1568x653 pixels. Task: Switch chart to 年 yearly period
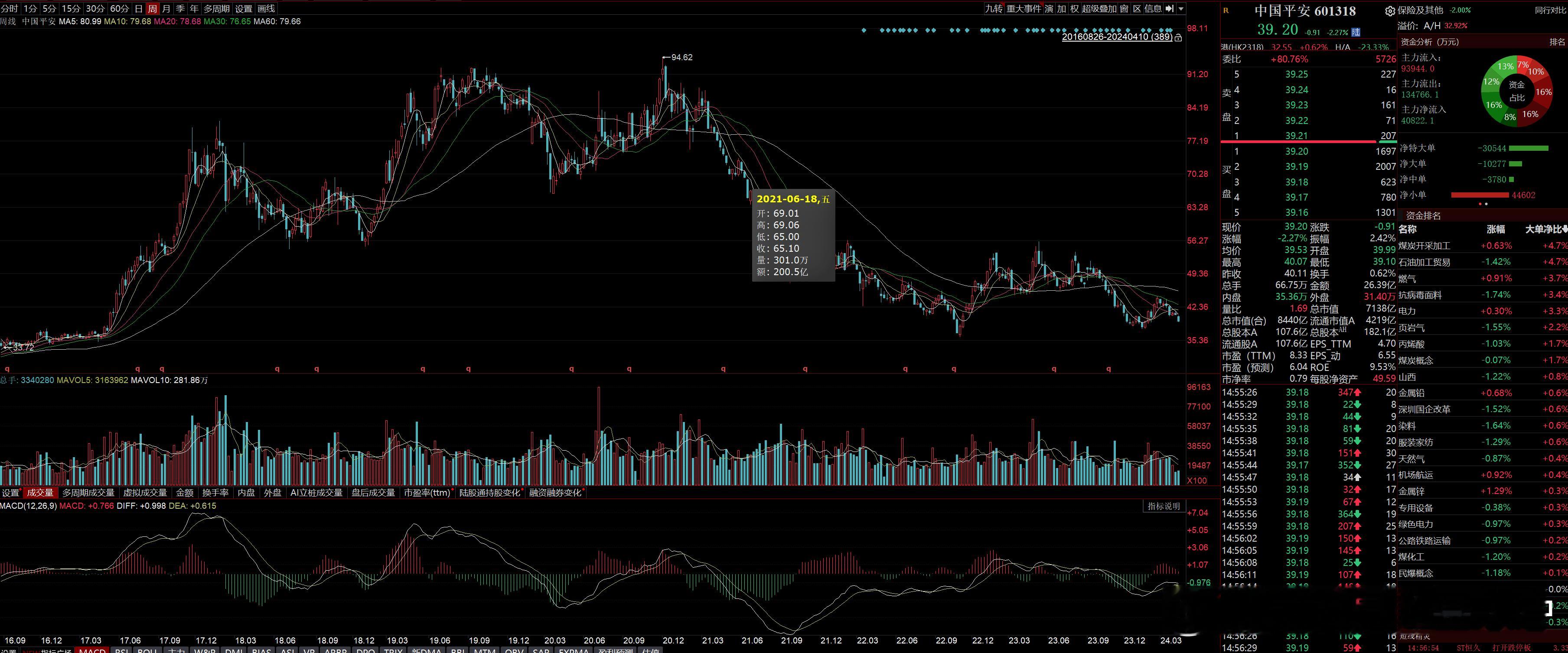194,9
